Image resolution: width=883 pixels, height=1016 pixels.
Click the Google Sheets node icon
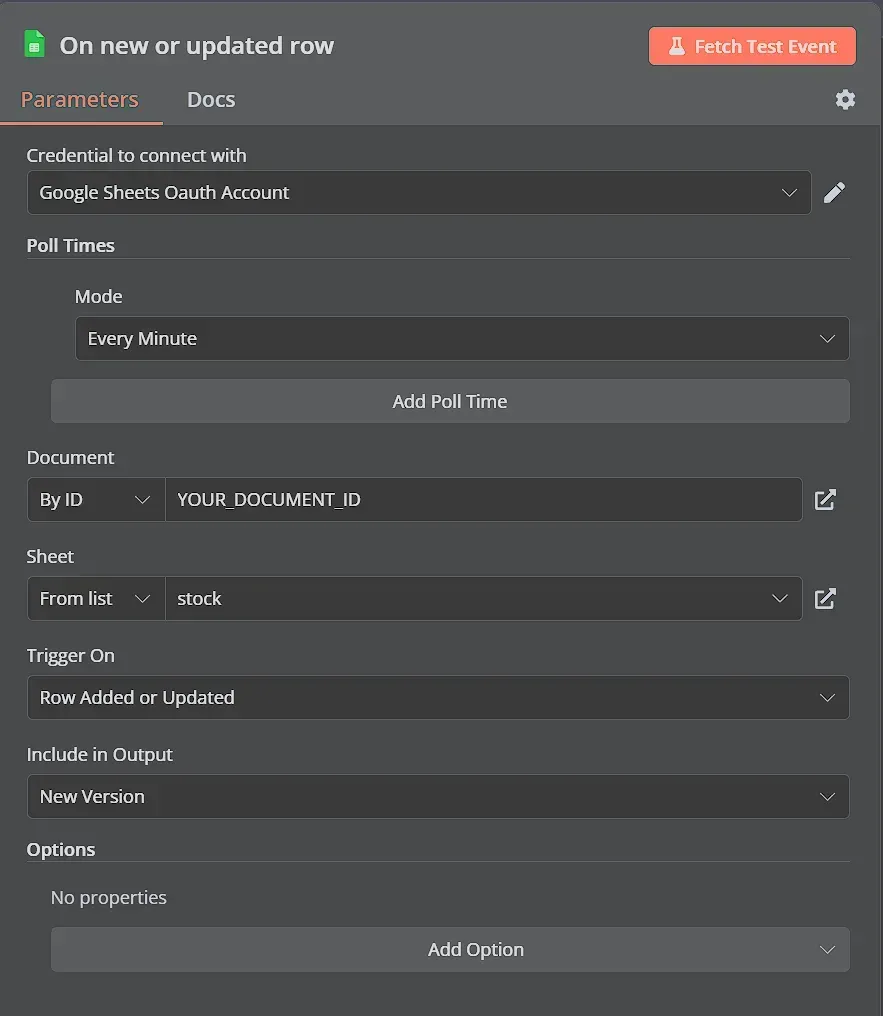[x=34, y=44]
